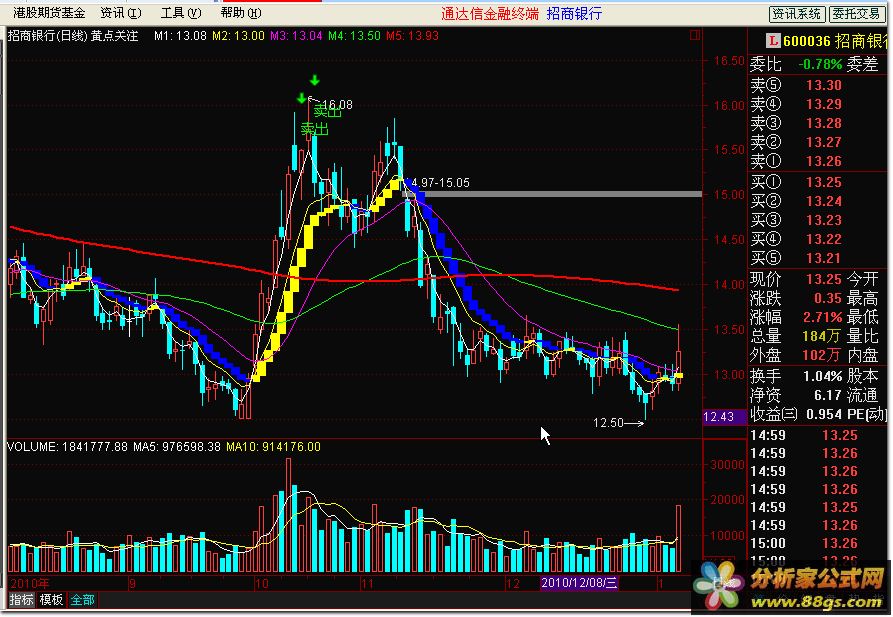Image resolution: width=893 pixels, height=617 pixels.
Task: Click the month 10 label on time axis
Action: [x=261, y=584]
